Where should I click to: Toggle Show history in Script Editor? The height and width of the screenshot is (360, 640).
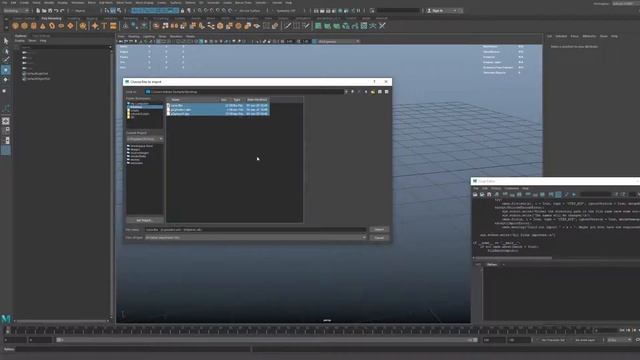click(528, 195)
